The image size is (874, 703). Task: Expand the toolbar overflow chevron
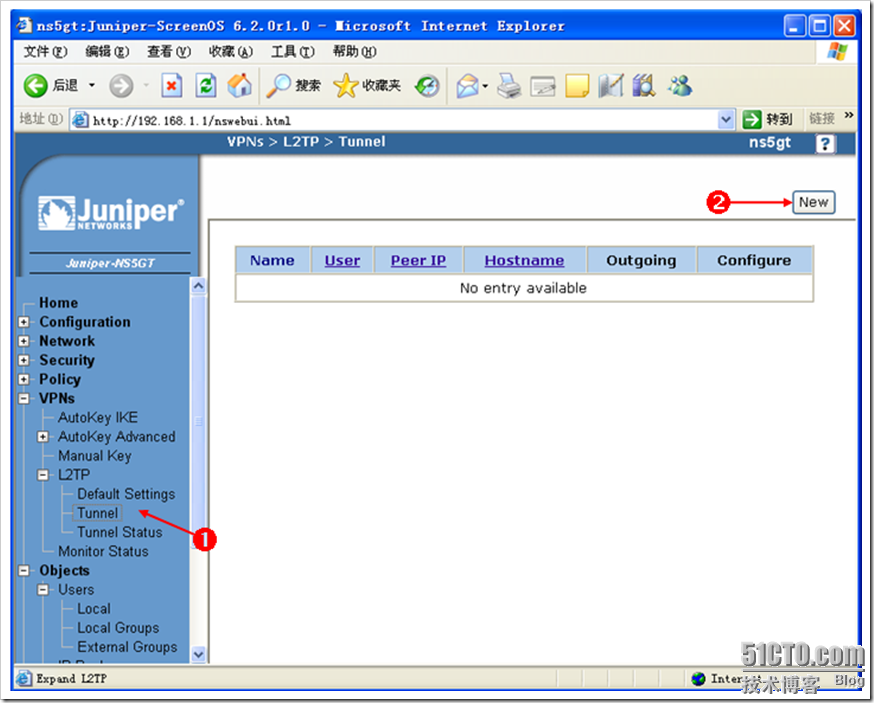[848, 115]
